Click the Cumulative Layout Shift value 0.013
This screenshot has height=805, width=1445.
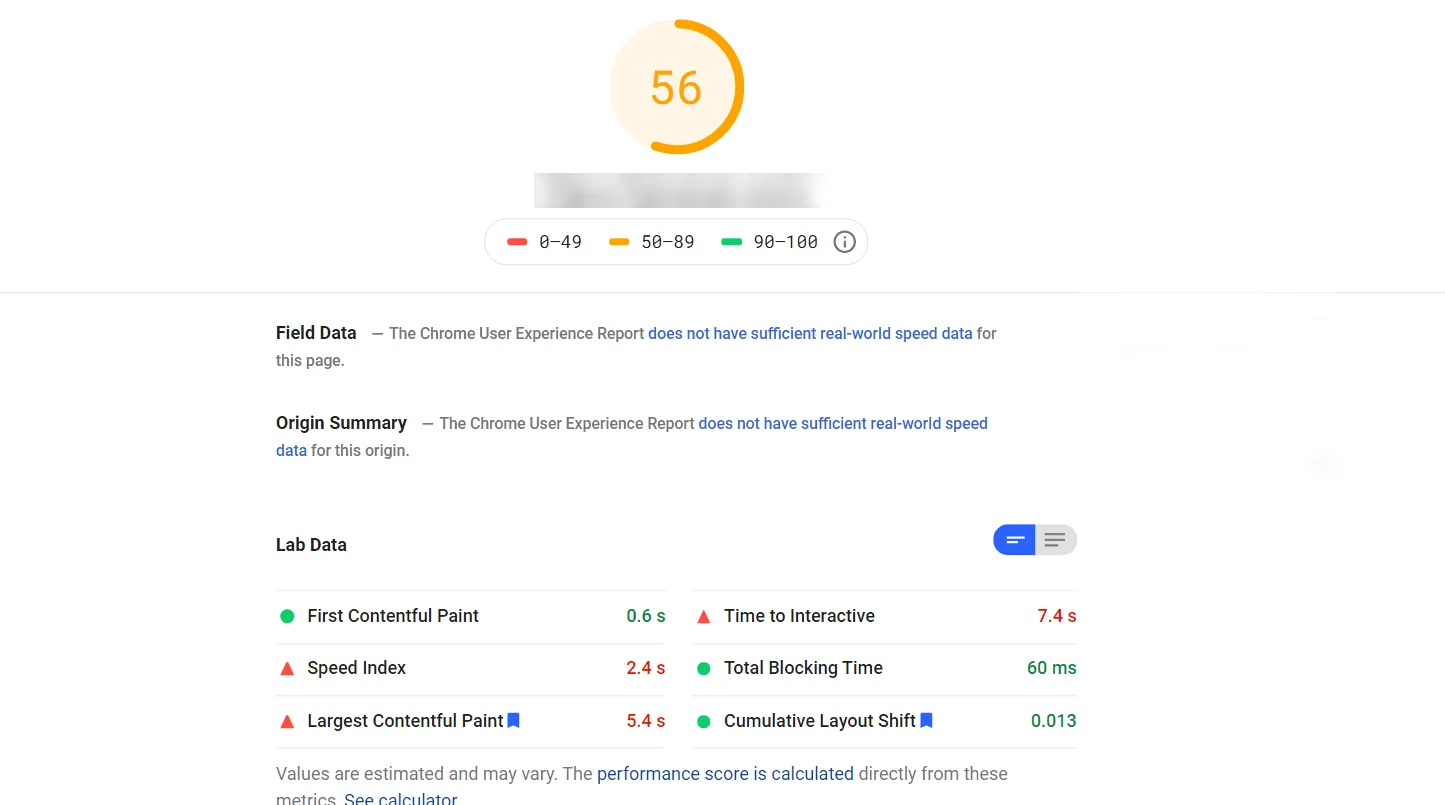coord(1053,721)
